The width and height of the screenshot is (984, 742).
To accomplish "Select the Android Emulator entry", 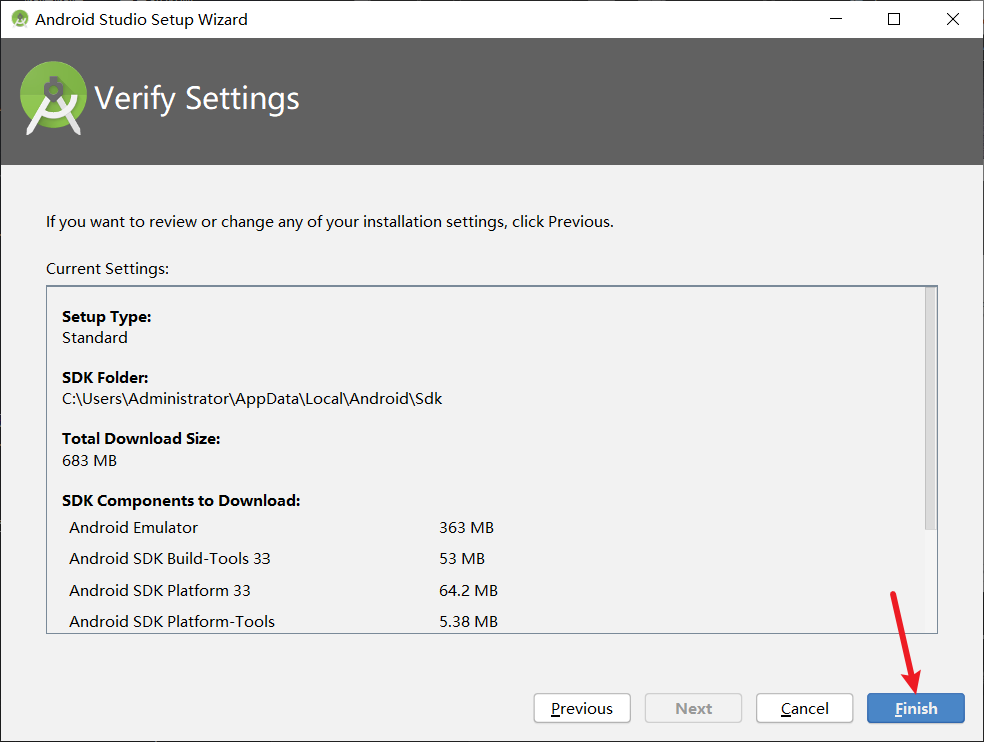I will point(133,527).
